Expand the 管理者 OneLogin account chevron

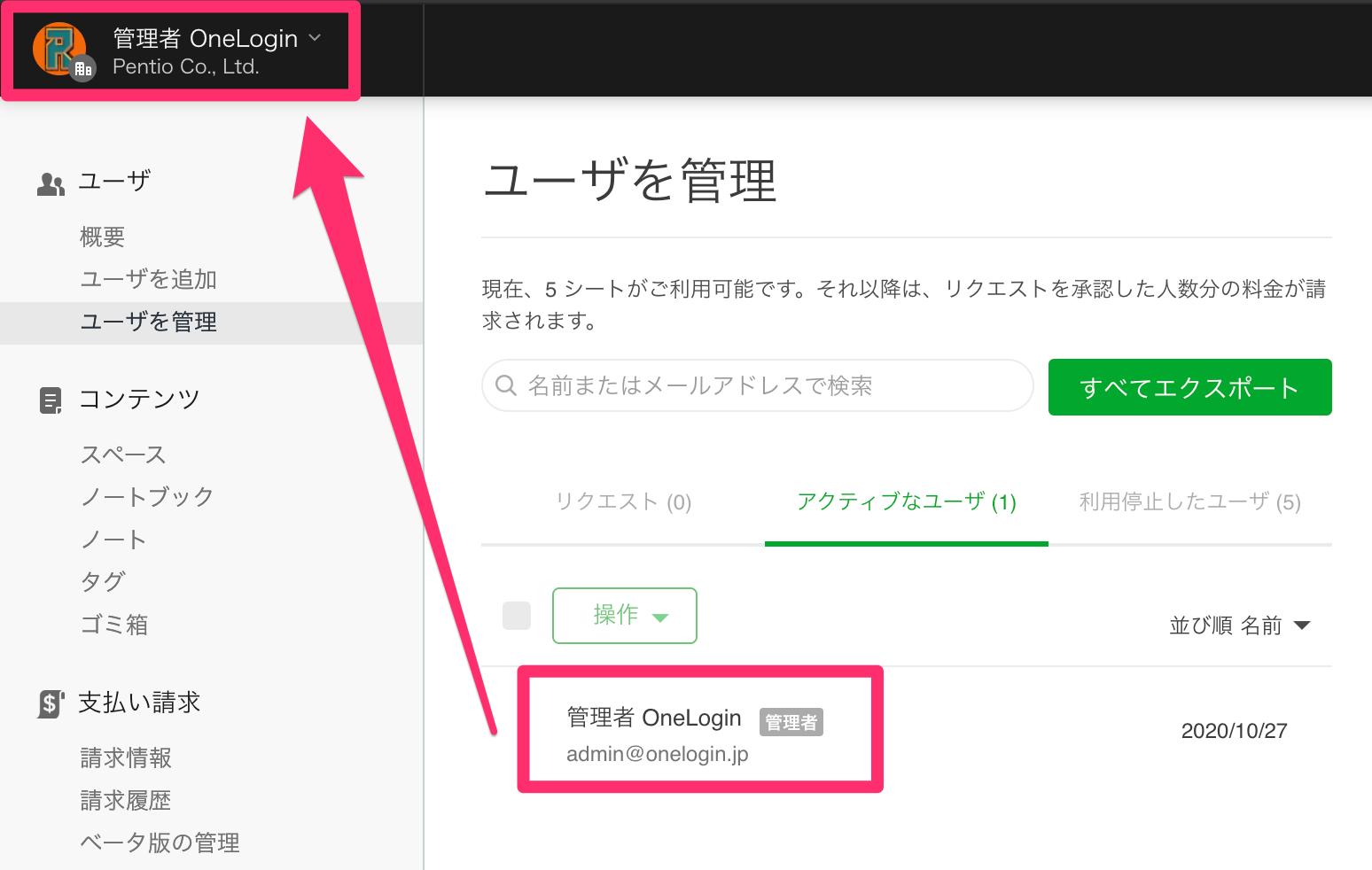point(315,38)
